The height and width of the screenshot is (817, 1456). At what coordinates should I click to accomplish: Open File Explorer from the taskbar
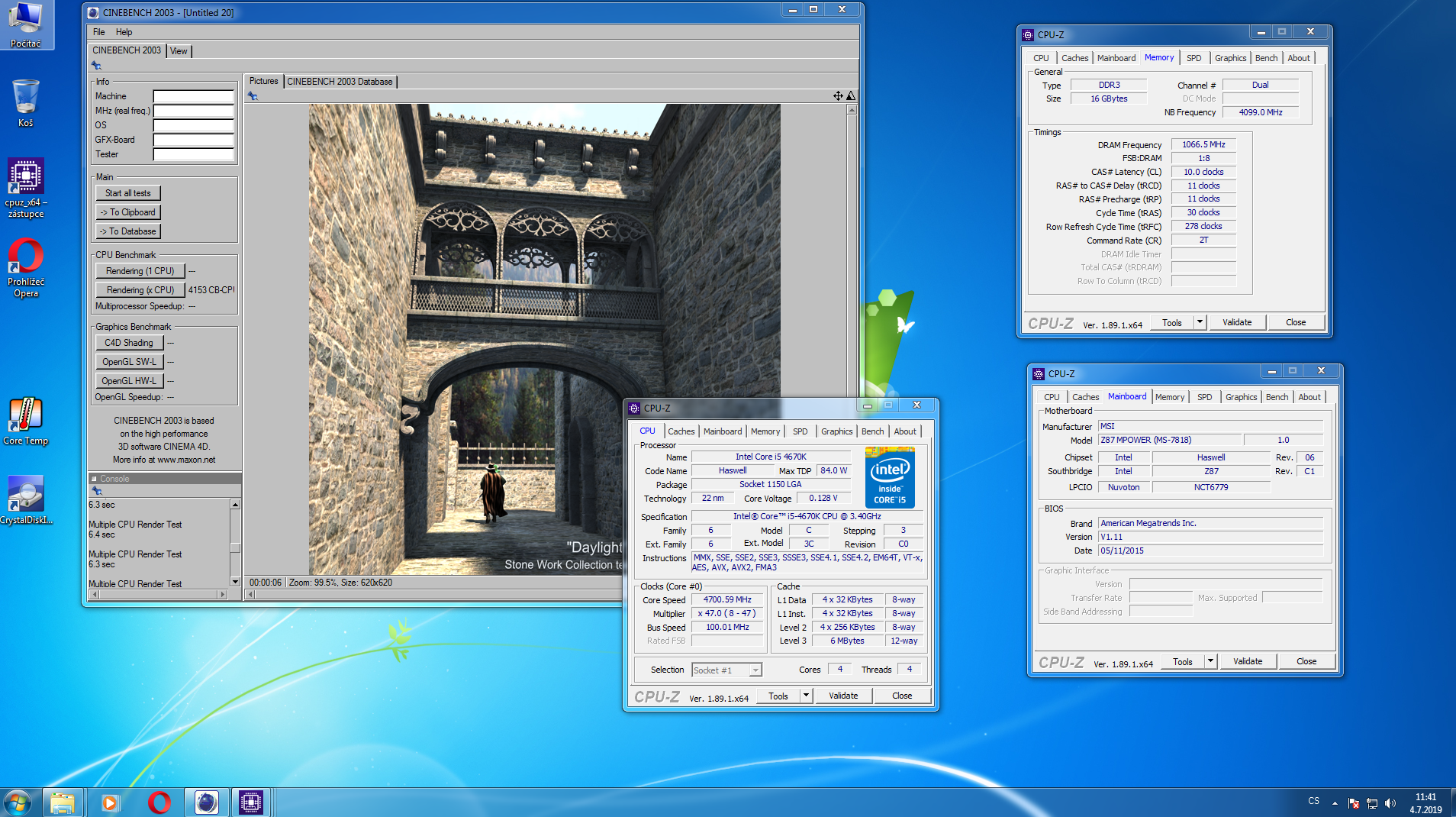click(x=63, y=802)
